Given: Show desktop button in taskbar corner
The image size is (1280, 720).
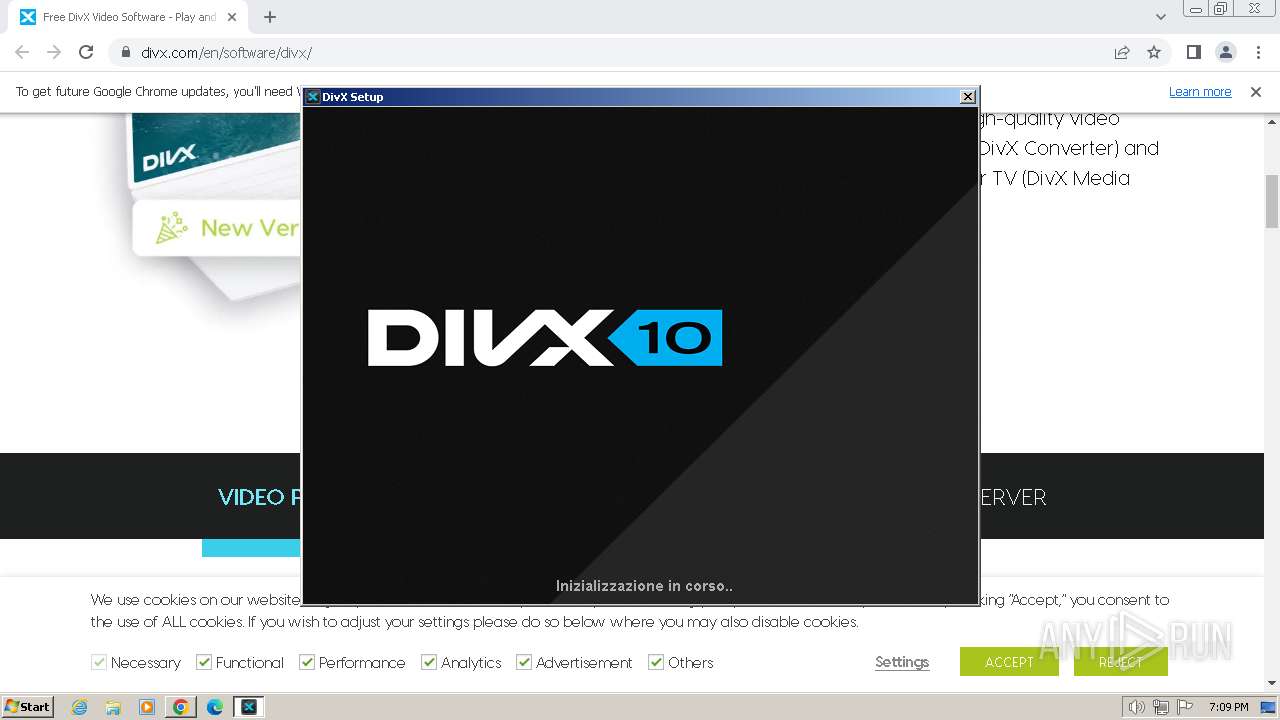Looking at the screenshot, I should (x=1269, y=707).
